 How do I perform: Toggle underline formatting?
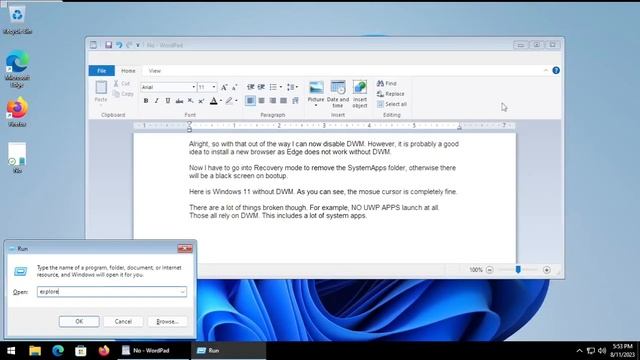click(167, 100)
